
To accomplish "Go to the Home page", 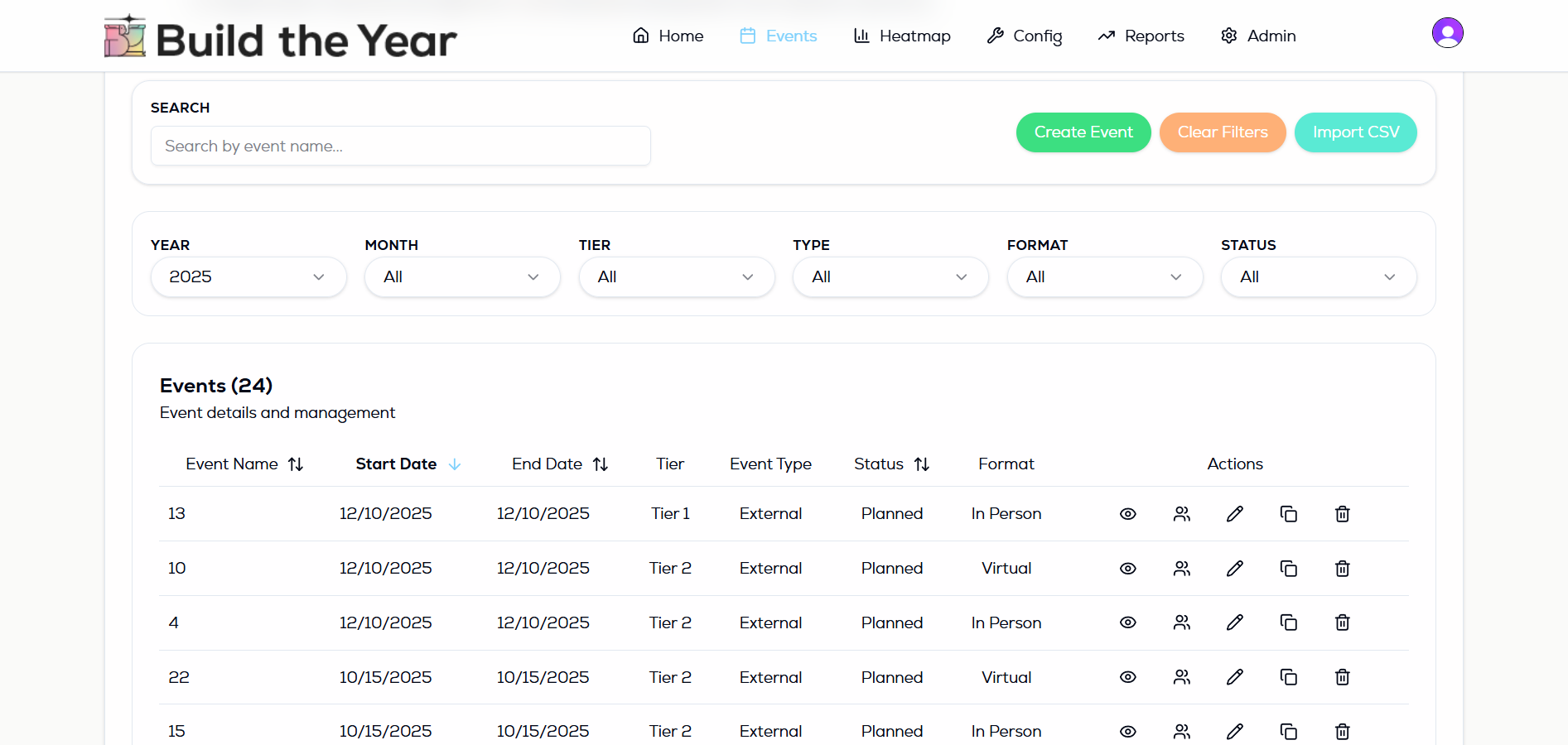I will coord(668,36).
